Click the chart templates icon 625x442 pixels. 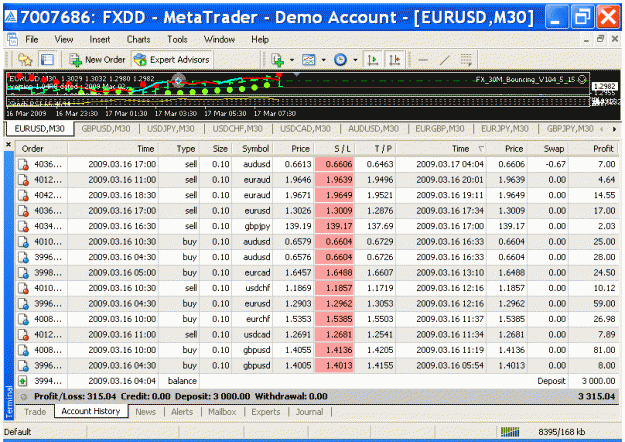[309, 60]
